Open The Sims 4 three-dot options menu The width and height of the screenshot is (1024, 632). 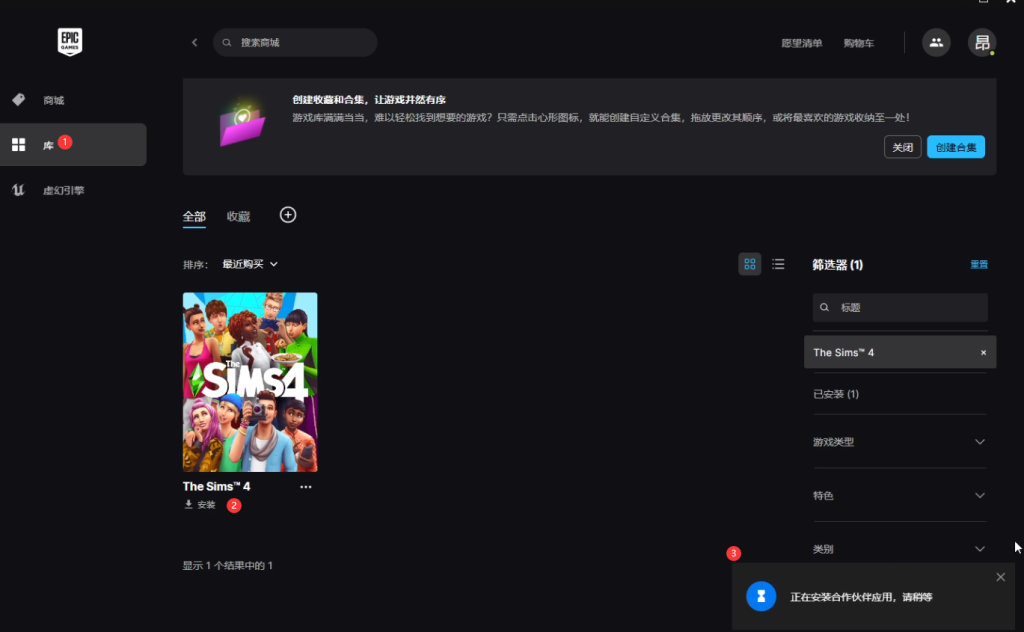point(306,487)
